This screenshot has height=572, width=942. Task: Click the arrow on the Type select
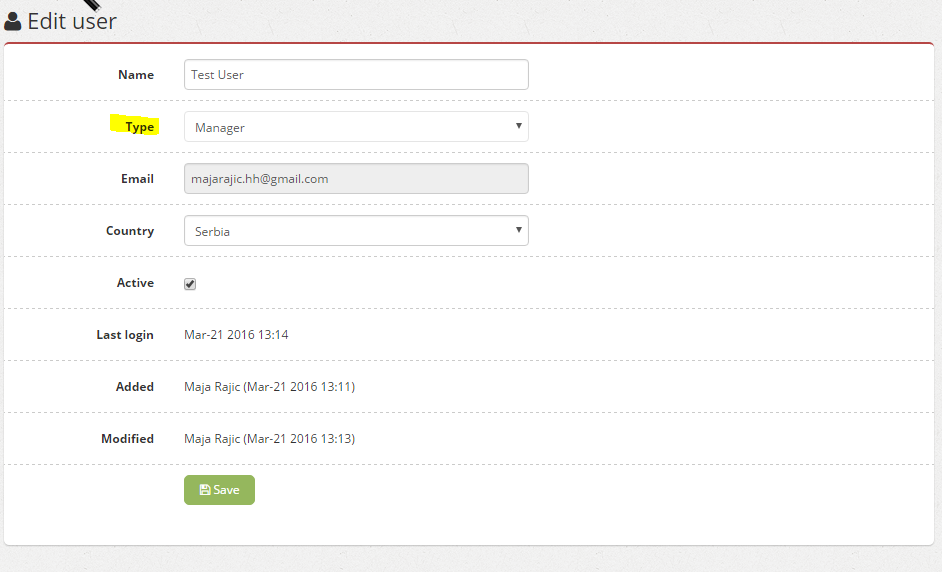[x=518, y=126]
